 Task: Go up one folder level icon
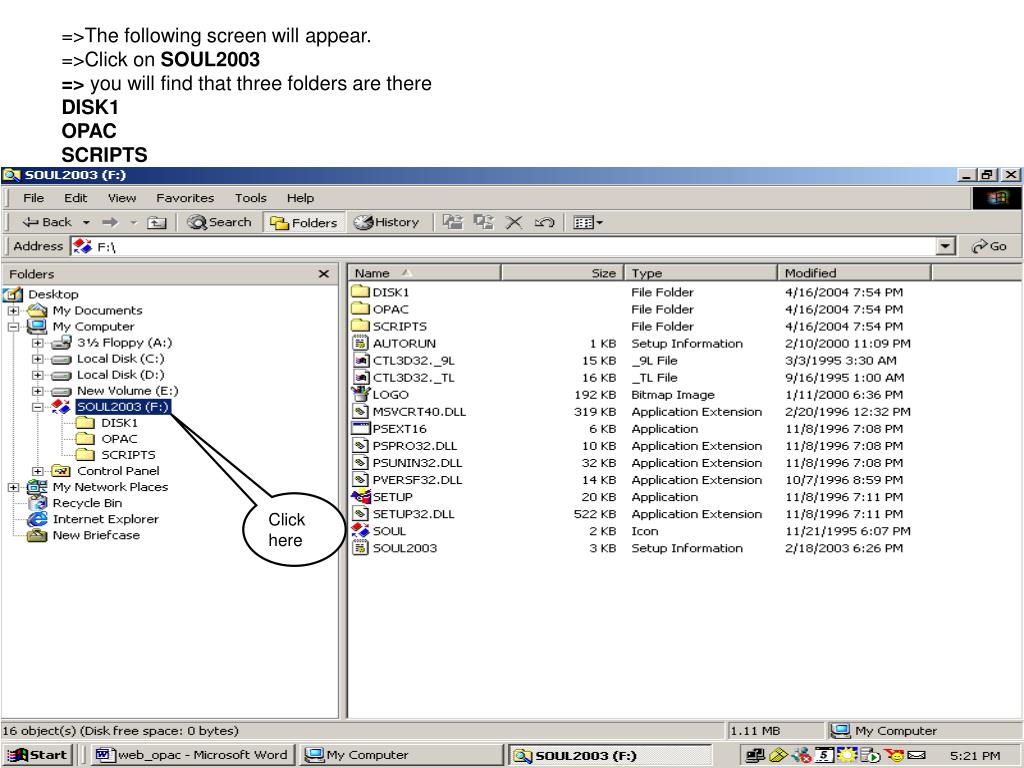click(x=156, y=223)
